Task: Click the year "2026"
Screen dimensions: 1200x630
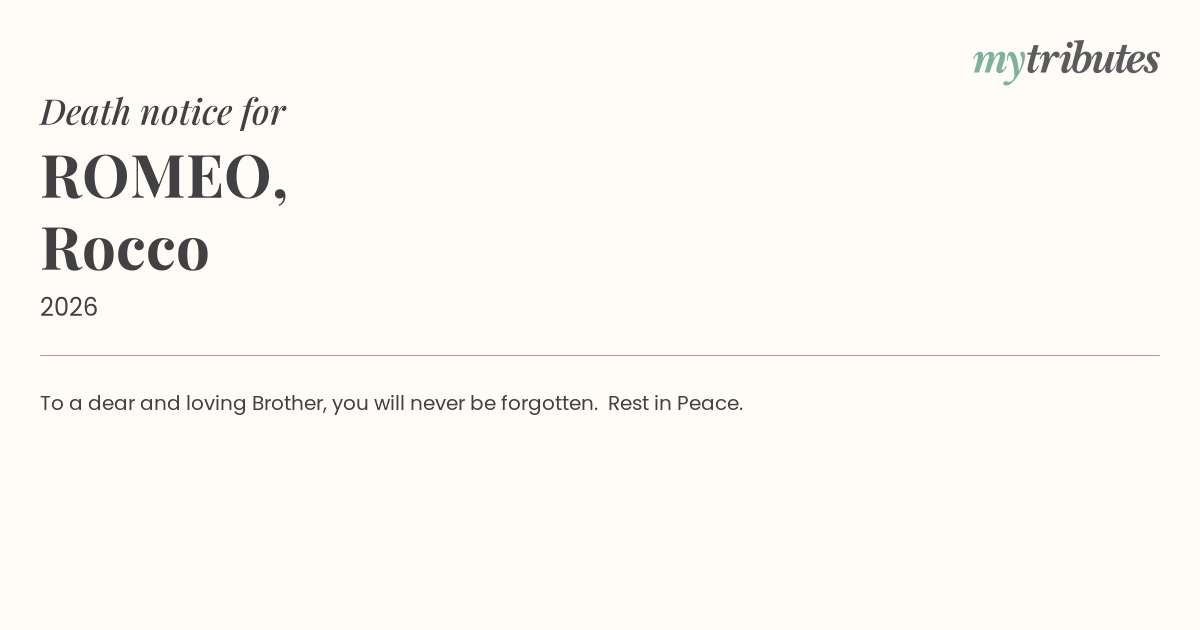Action: click(x=69, y=307)
